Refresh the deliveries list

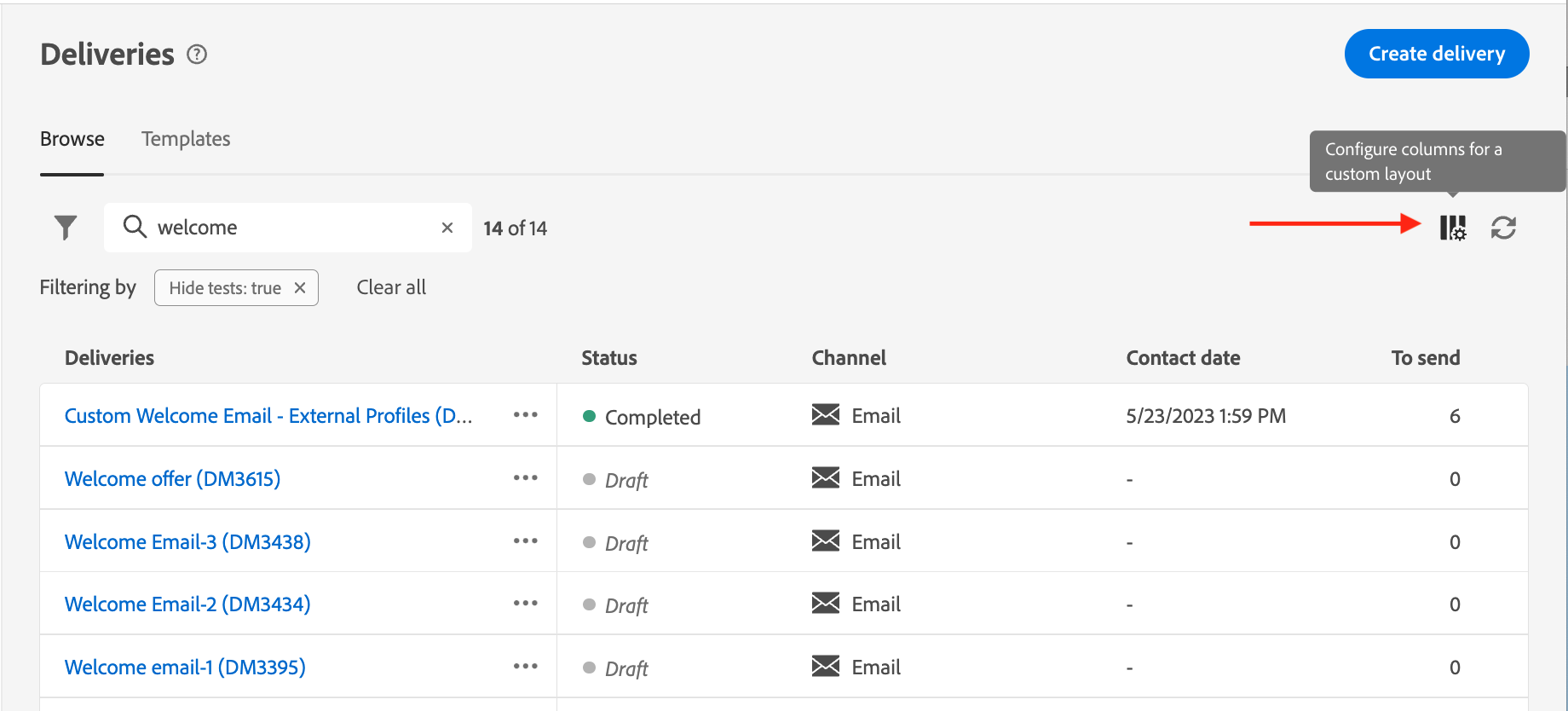1503,228
